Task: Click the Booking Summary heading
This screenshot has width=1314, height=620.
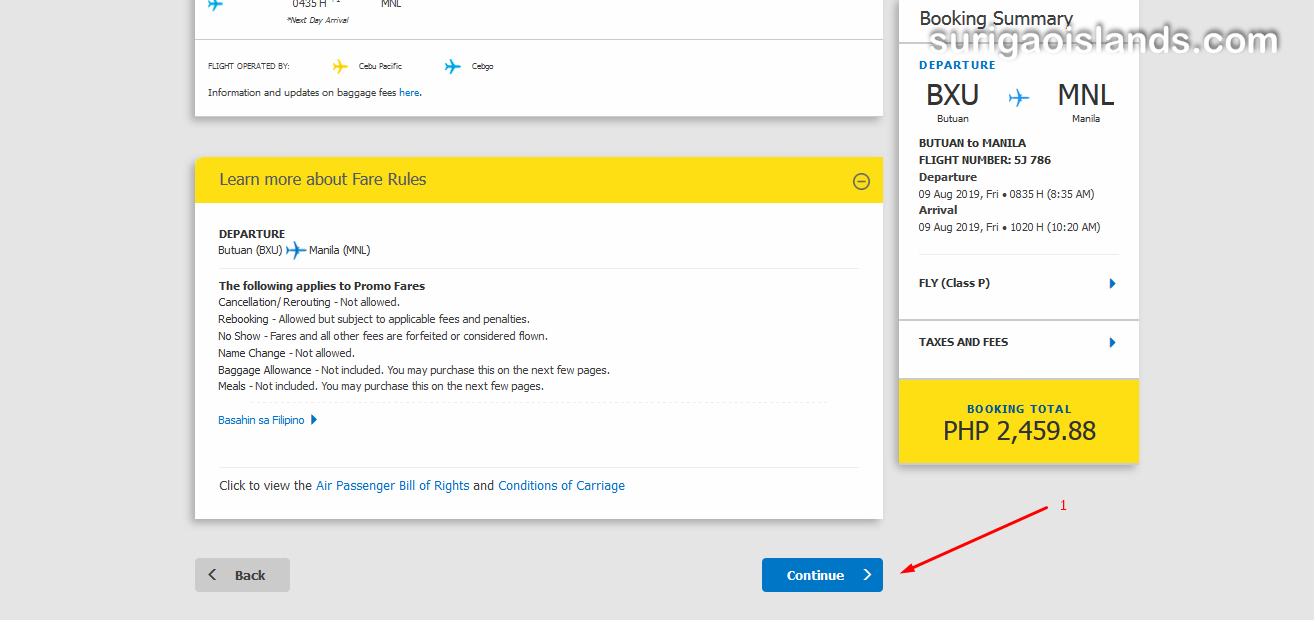Action: 996,18
